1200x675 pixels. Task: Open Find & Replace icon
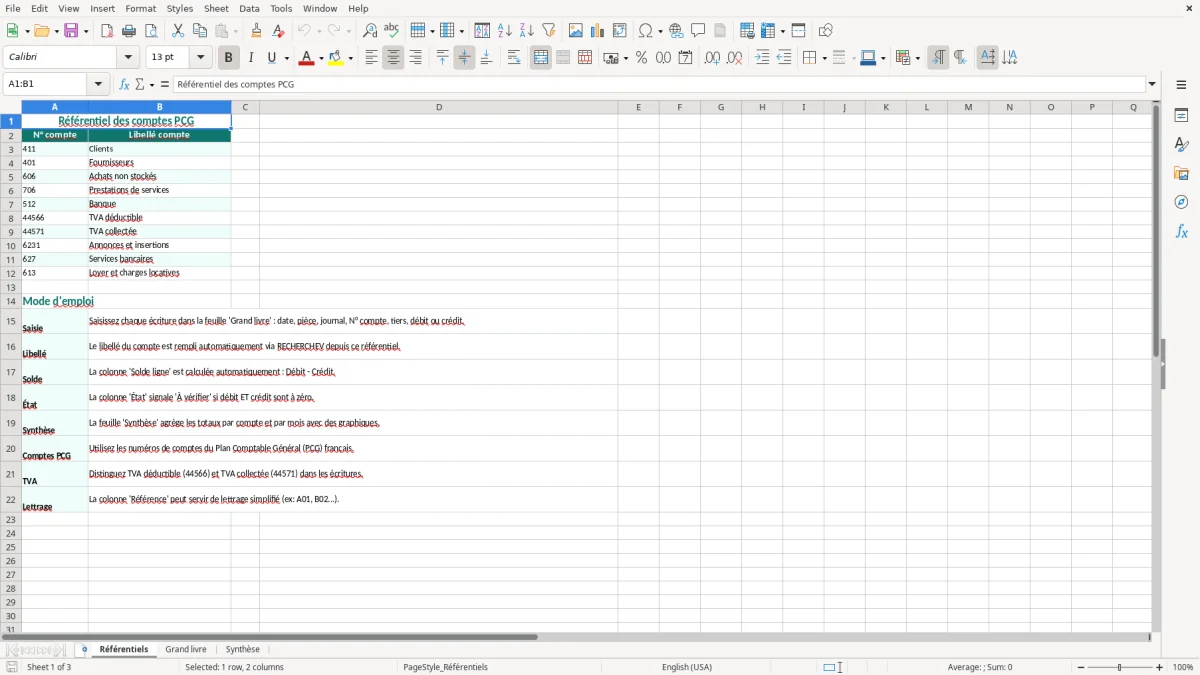[370, 31]
